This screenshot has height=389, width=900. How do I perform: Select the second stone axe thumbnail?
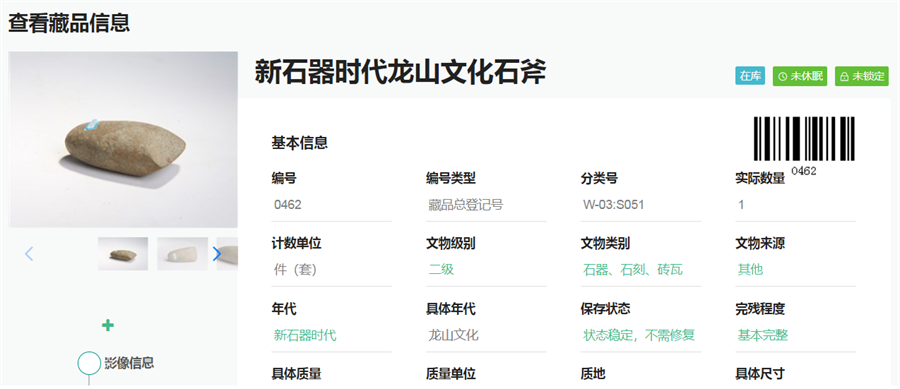click(183, 254)
